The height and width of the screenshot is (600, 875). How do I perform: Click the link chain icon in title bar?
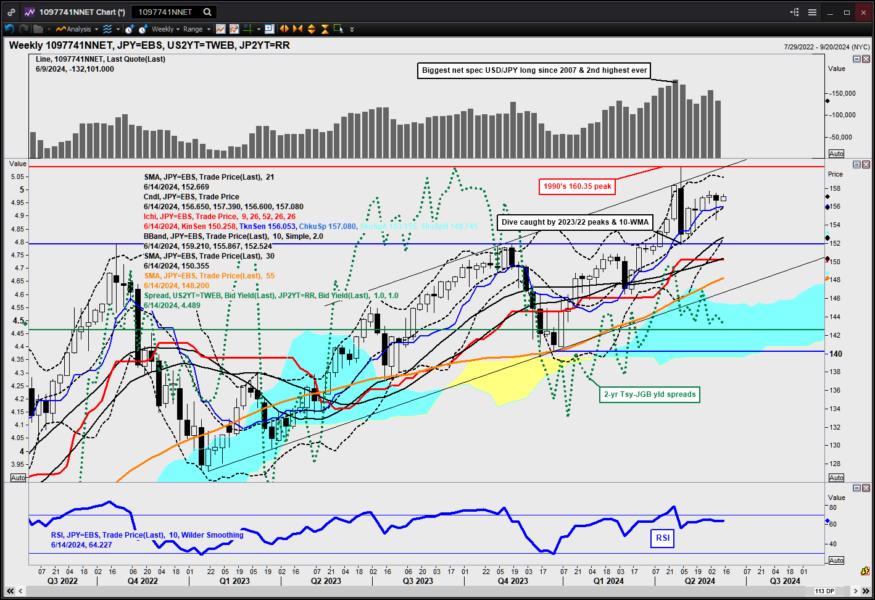click(11, 12)
